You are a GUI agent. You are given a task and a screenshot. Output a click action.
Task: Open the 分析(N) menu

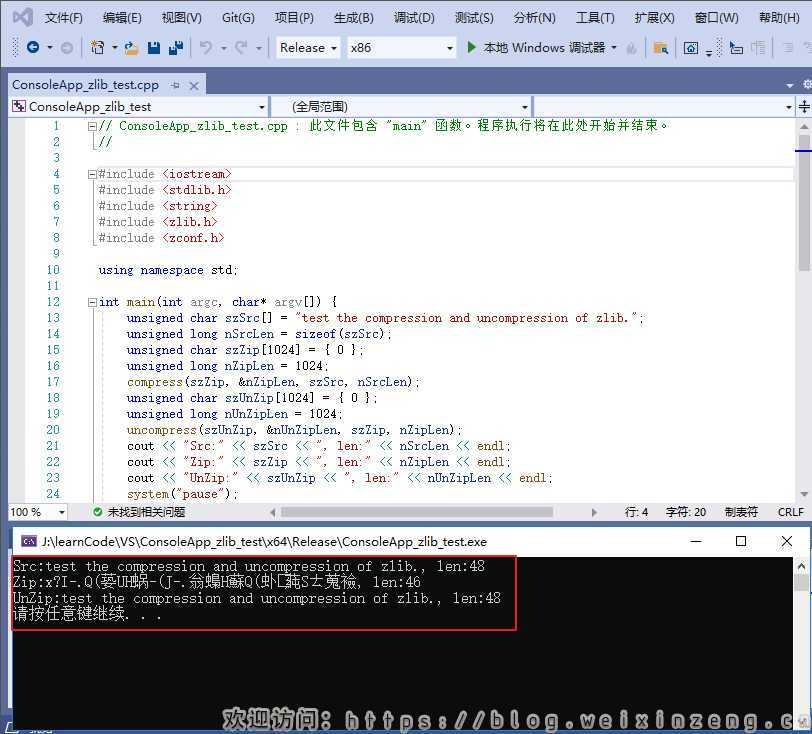click(534, 18)
